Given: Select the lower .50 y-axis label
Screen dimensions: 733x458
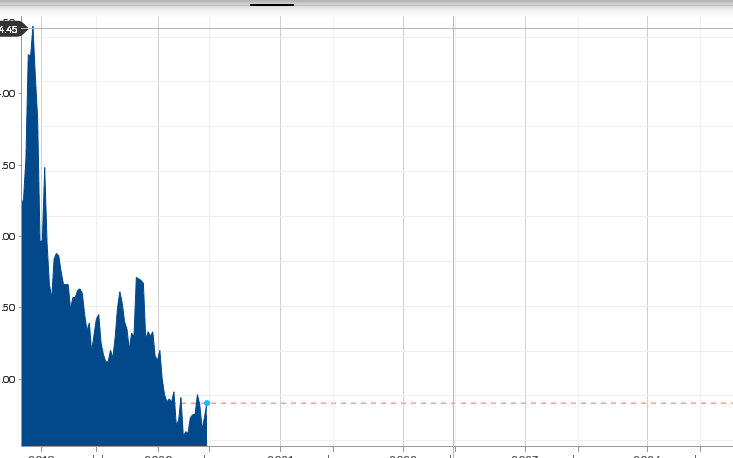Looking at the screenshot, I should [8, 308].
